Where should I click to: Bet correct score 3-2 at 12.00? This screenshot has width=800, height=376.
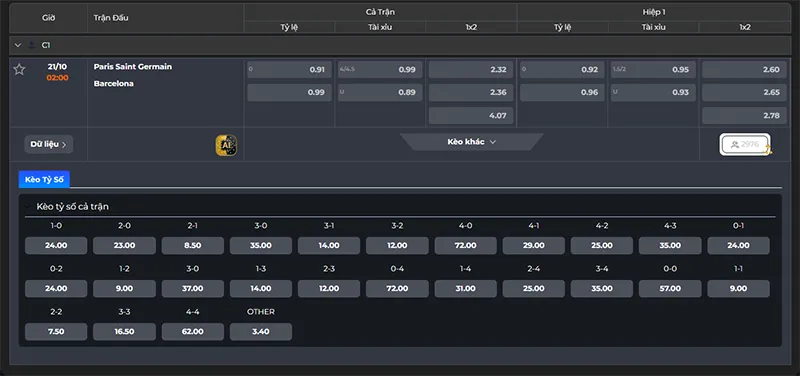click(397, 245)
